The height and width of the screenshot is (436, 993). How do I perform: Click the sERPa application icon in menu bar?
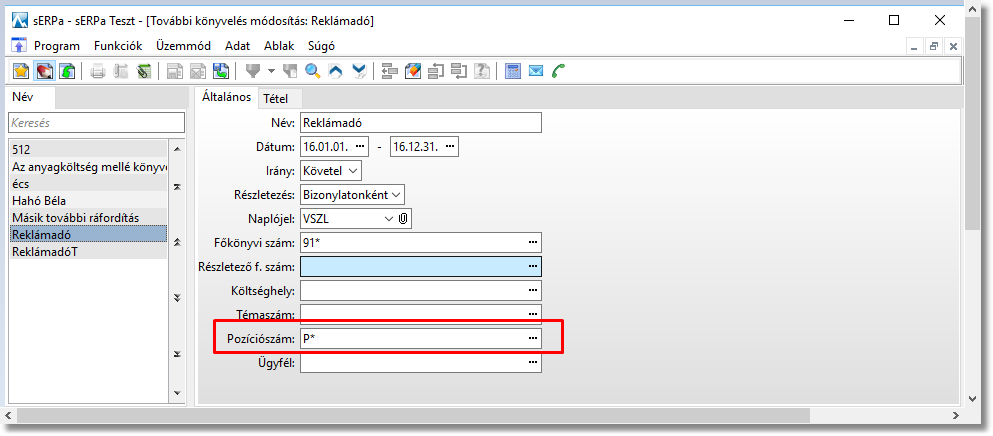coord(19,46)
